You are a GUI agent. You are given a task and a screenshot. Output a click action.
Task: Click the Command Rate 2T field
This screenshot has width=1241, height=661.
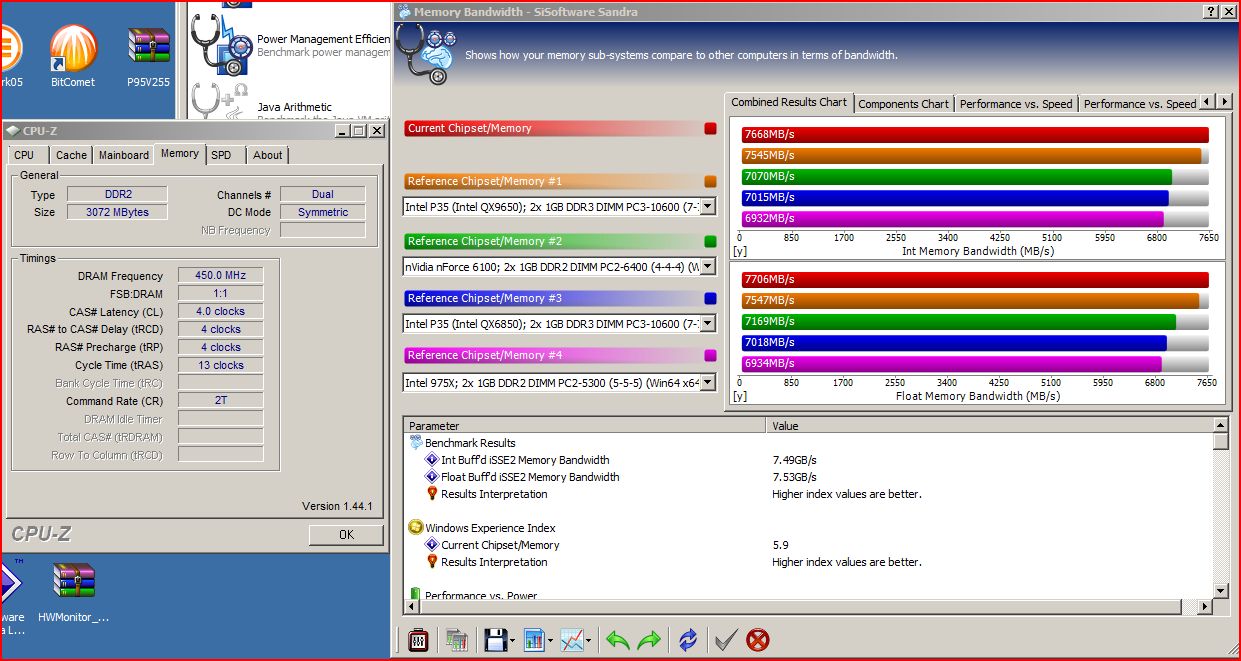click(221, 401)
